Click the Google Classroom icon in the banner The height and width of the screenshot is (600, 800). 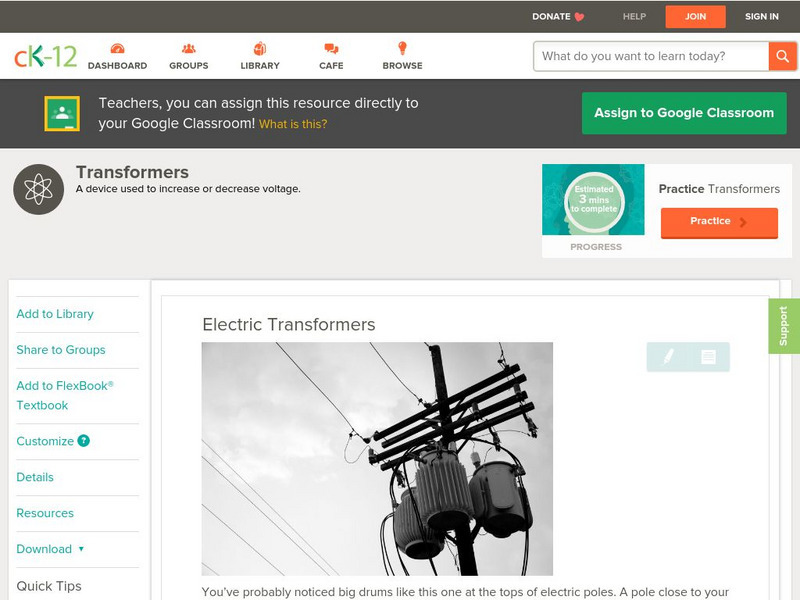[60, 113]
